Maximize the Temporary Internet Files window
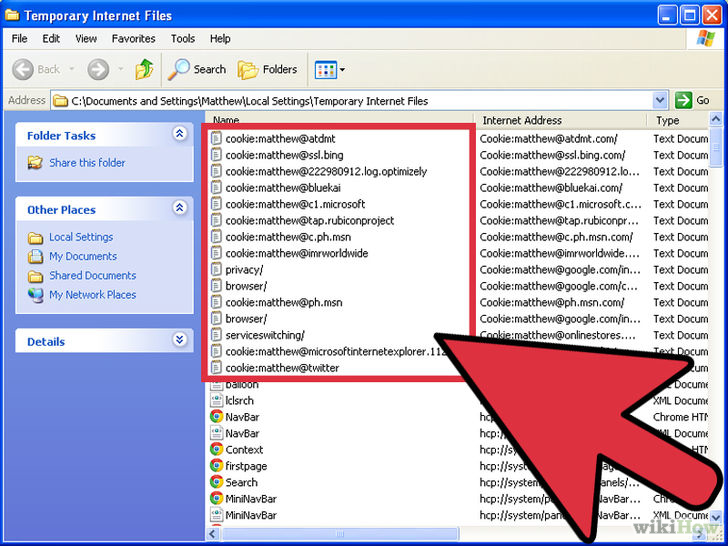This screenshot has height=546, width=728. point(689,16)
